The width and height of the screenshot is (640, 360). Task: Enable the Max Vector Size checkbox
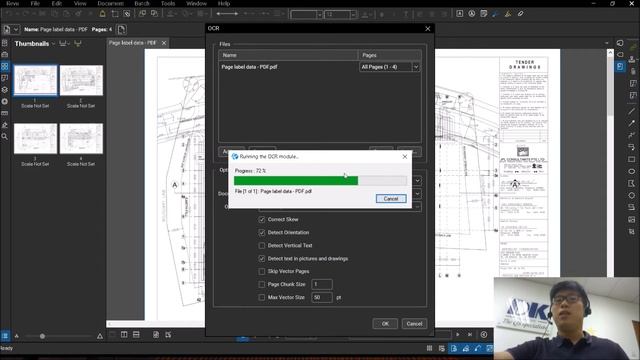tap(262, 298)
